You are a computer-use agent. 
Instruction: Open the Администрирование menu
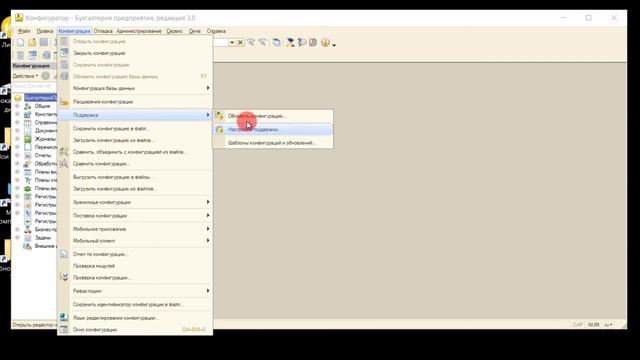tap(139, 31)
